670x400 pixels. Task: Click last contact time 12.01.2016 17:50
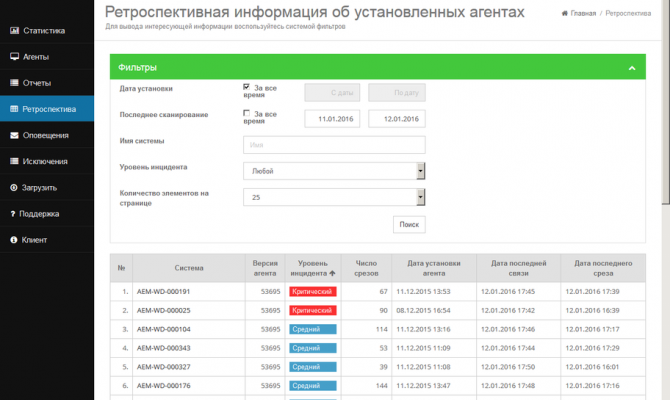(x=508, y=367)
